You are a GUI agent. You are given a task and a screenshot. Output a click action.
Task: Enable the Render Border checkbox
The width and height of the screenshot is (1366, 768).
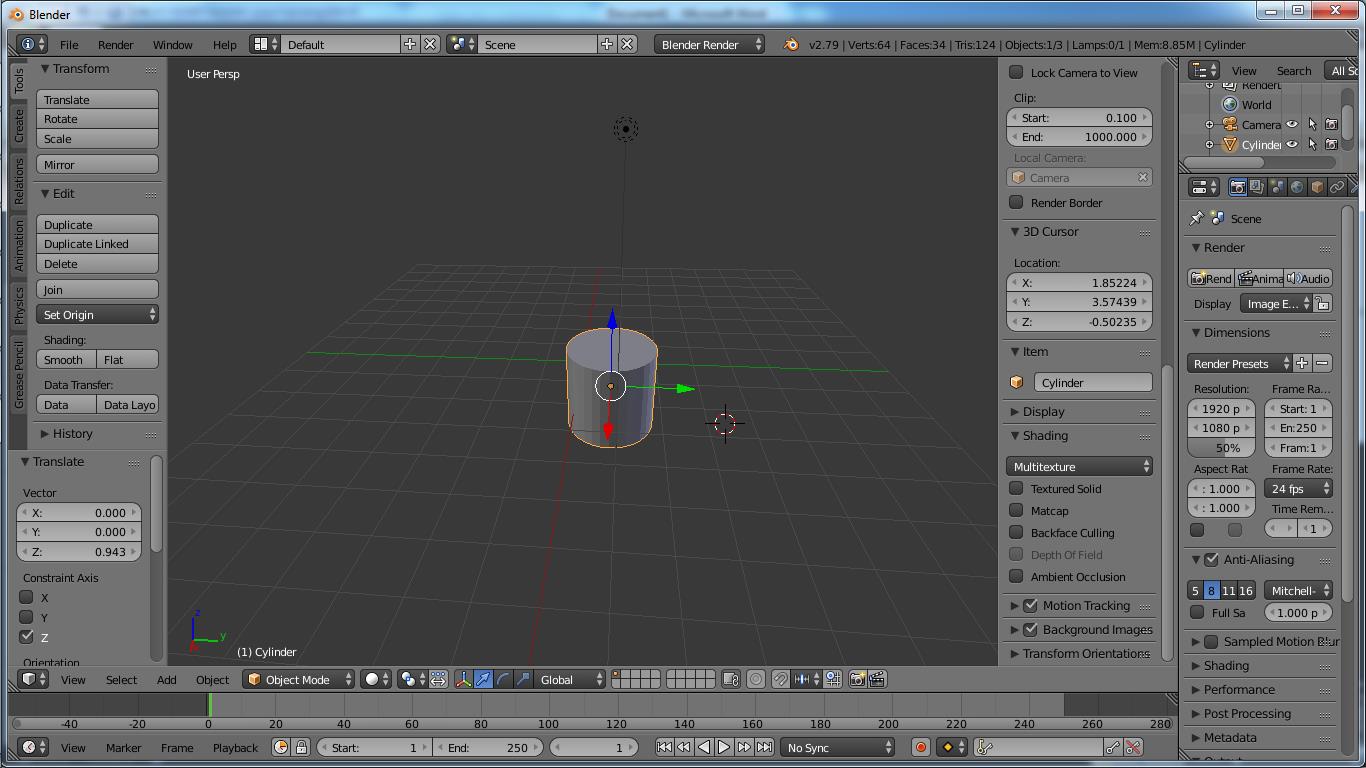point(1016,202)
